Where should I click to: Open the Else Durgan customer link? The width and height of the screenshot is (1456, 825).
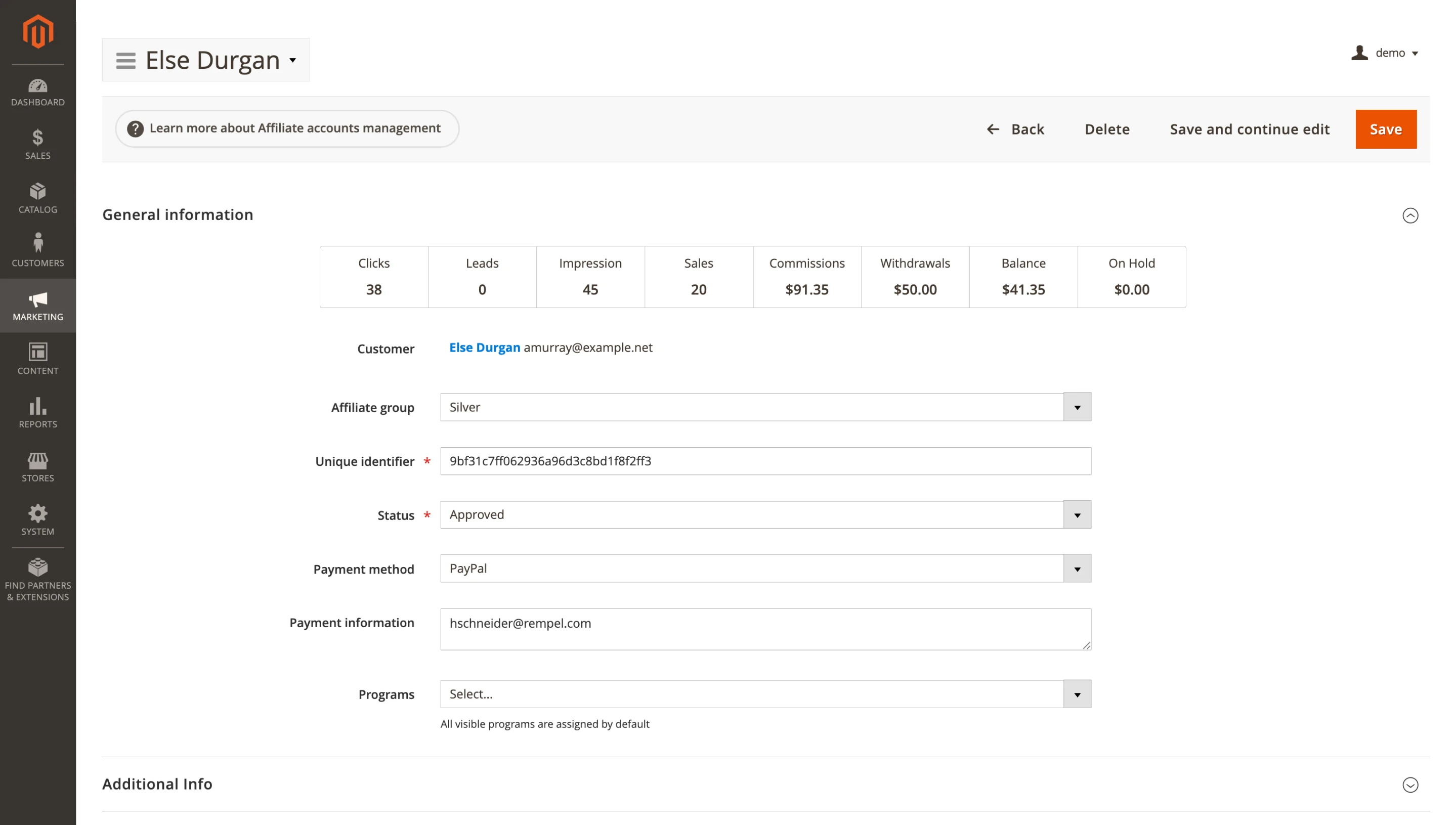point(484,348)
